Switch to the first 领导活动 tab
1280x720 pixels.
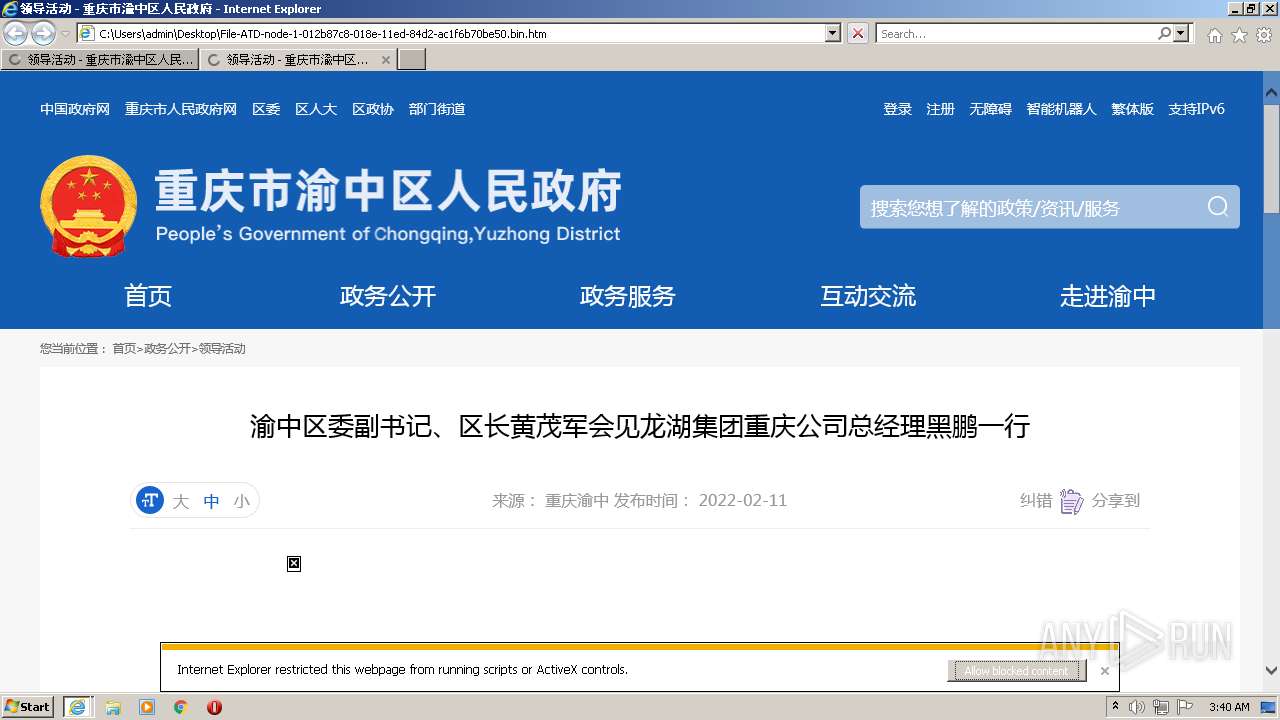[x=99, y=60]
